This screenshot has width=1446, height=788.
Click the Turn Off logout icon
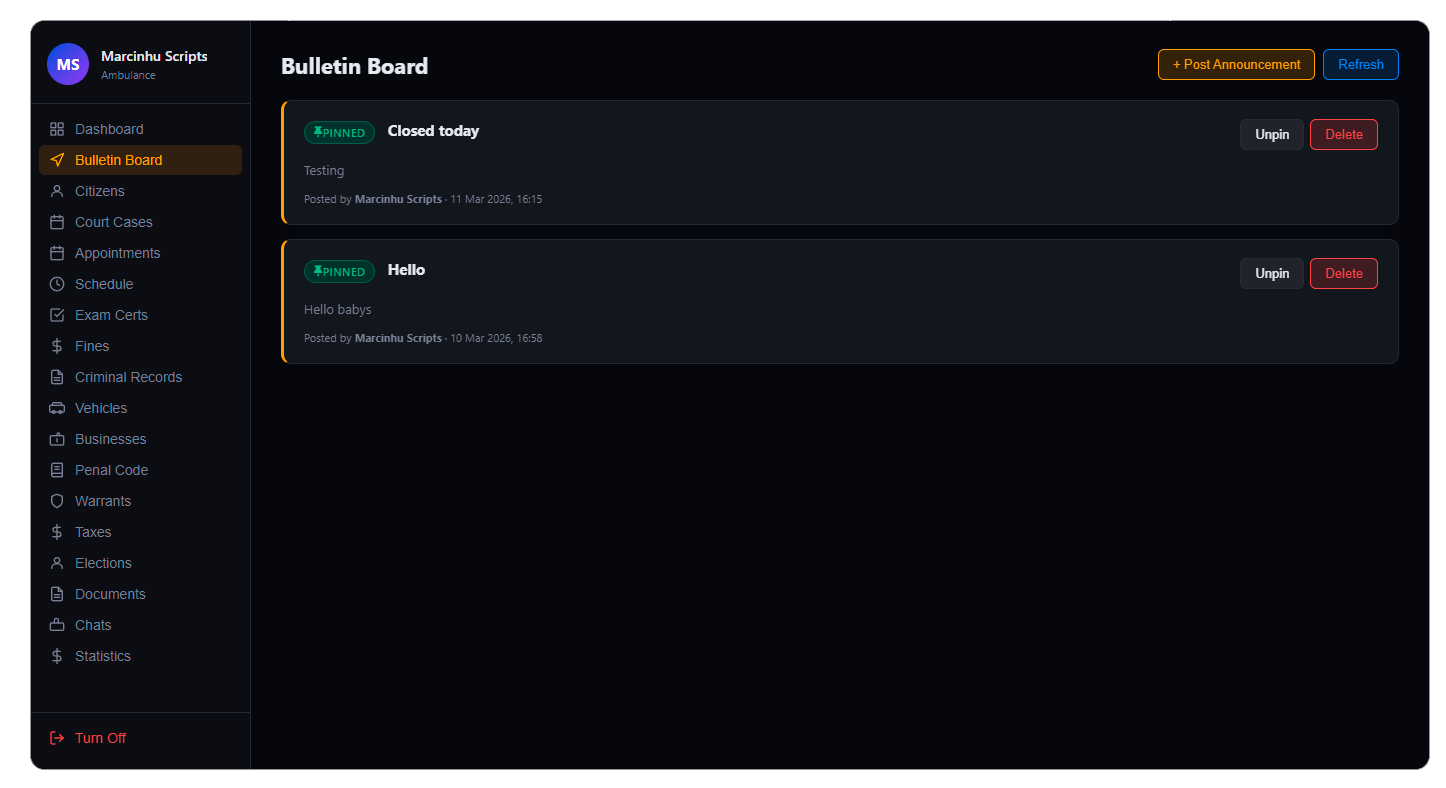coord(57,738)
